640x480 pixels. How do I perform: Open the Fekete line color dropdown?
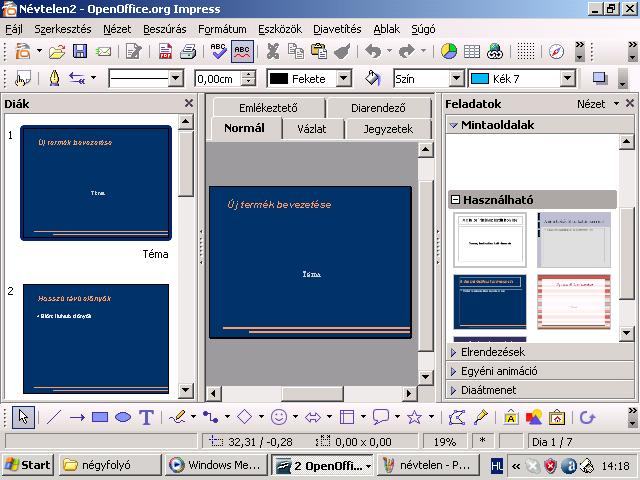(349, 78)
